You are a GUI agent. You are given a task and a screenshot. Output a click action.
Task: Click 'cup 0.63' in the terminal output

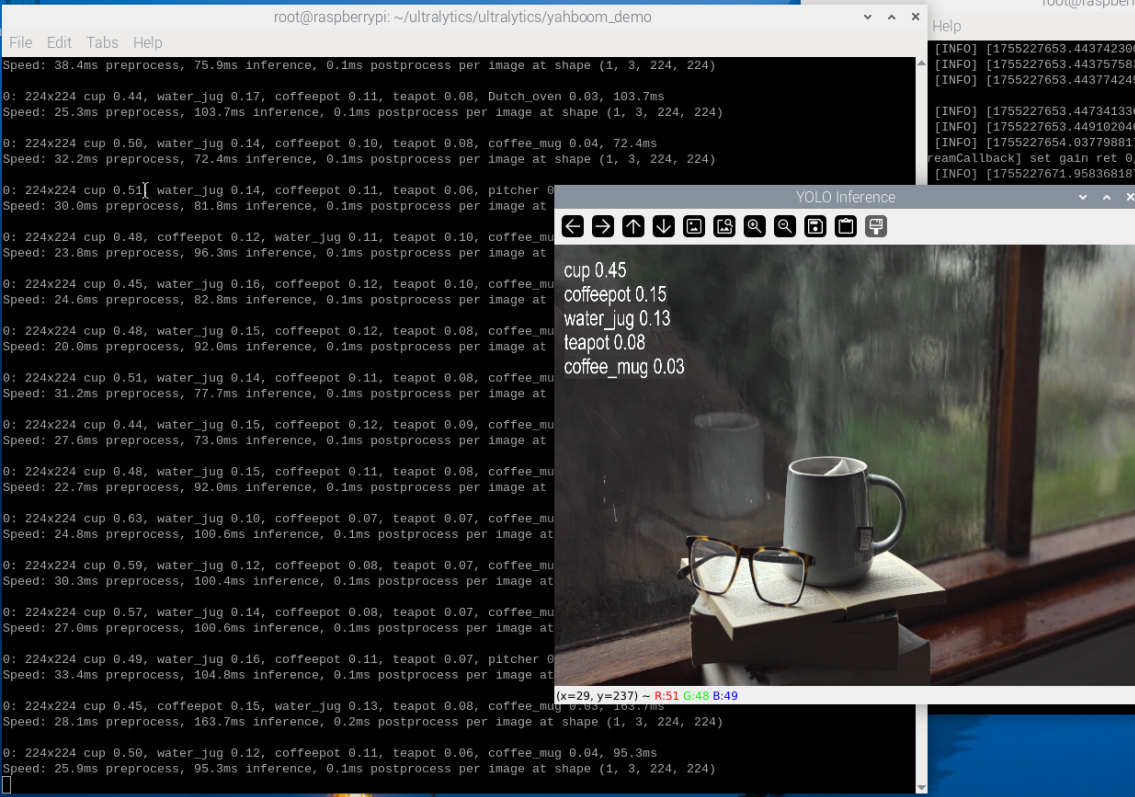[x=113, y=519]
